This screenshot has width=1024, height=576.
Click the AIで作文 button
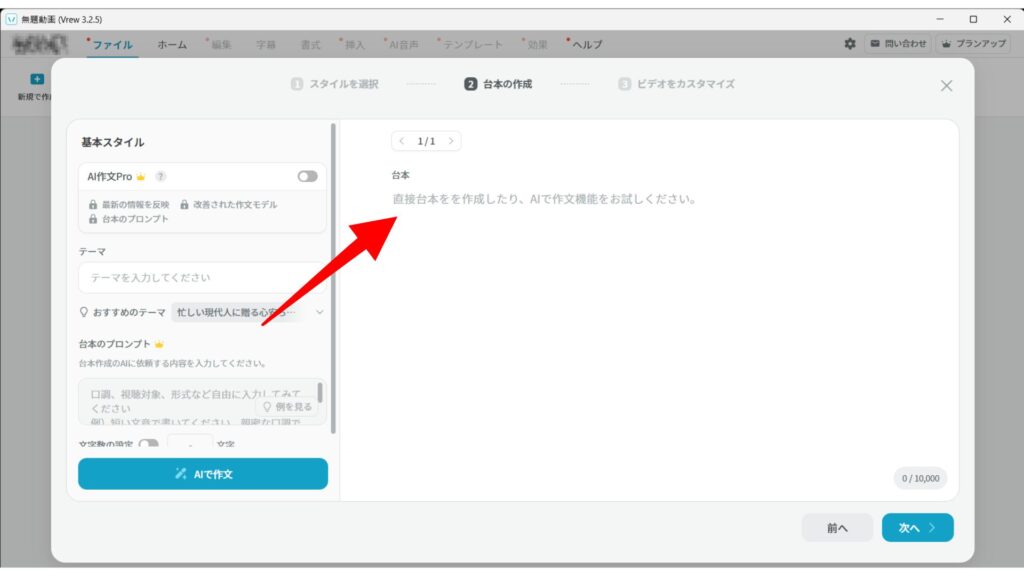[203, 474]
